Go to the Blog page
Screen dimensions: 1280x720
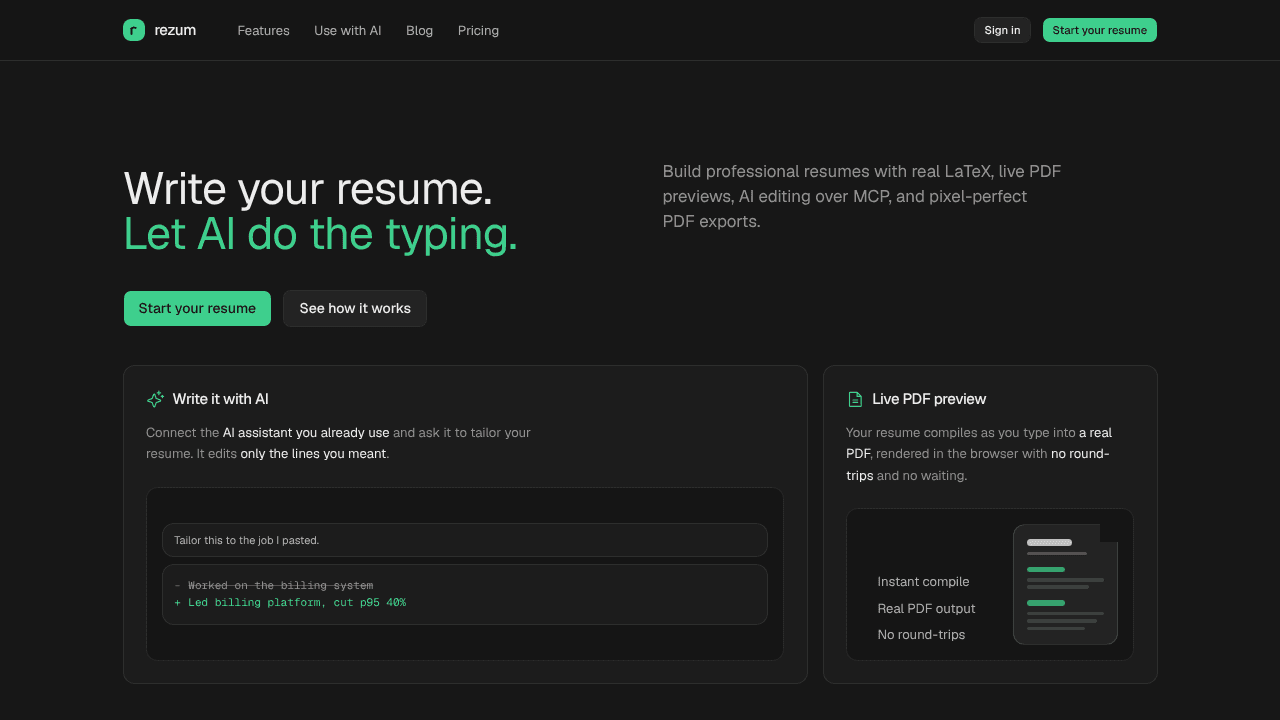point(420,30)
